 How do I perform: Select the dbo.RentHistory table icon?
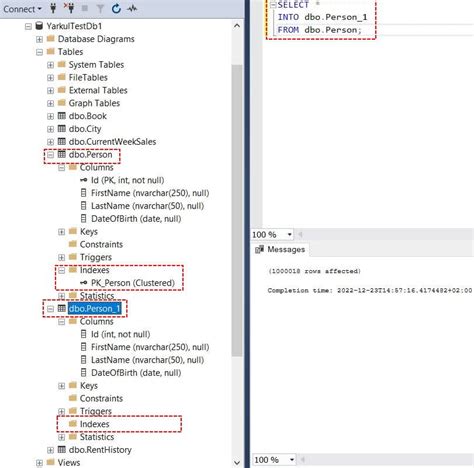click(x=62, y=449)
